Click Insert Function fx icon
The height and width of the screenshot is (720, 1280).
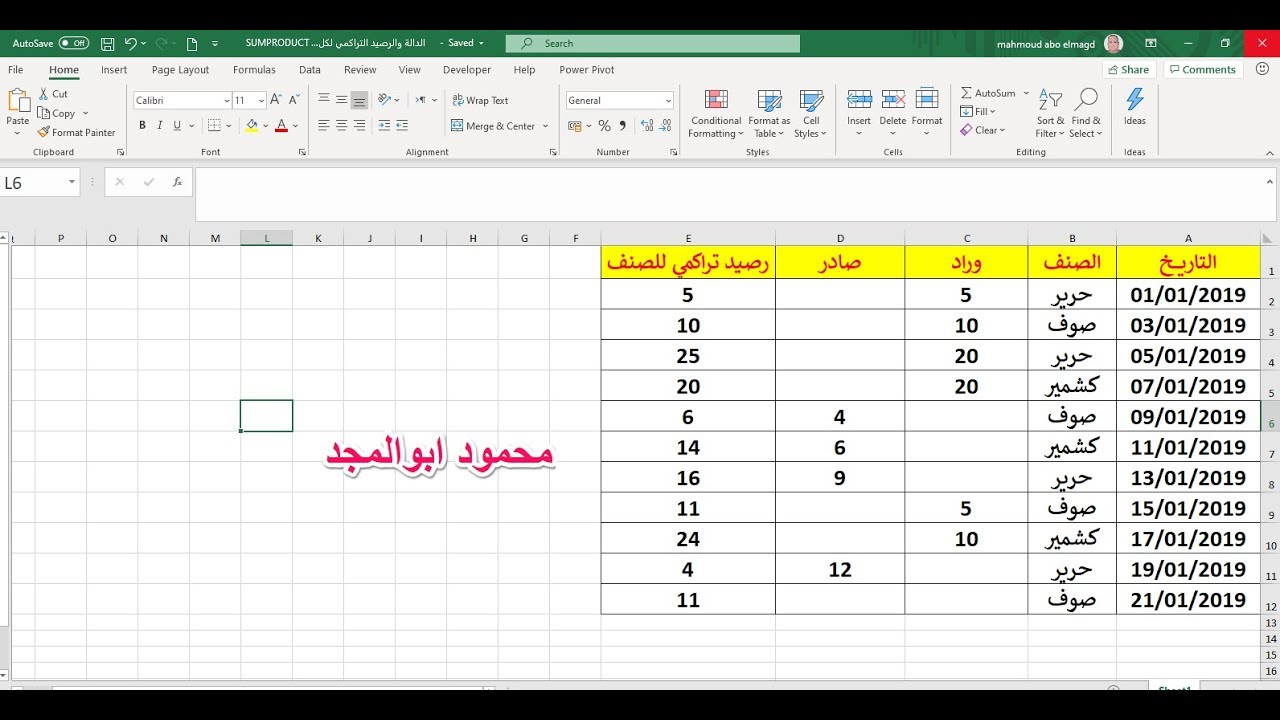[x=177, y=182]
